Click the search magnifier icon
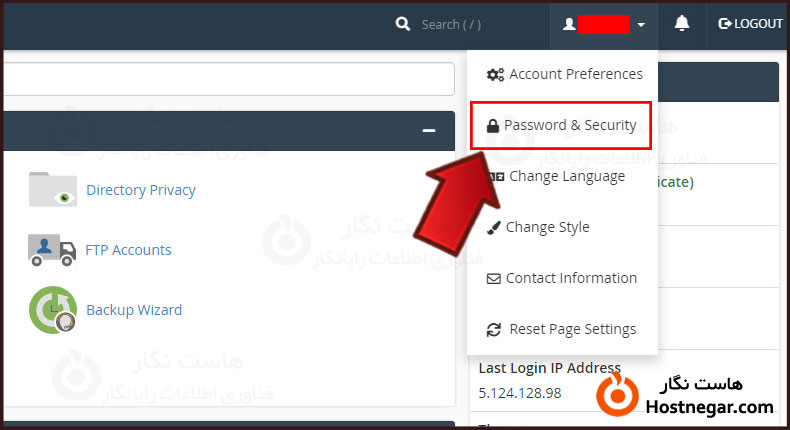Screen dimensions: 790x430 click(x=403, y=24)
